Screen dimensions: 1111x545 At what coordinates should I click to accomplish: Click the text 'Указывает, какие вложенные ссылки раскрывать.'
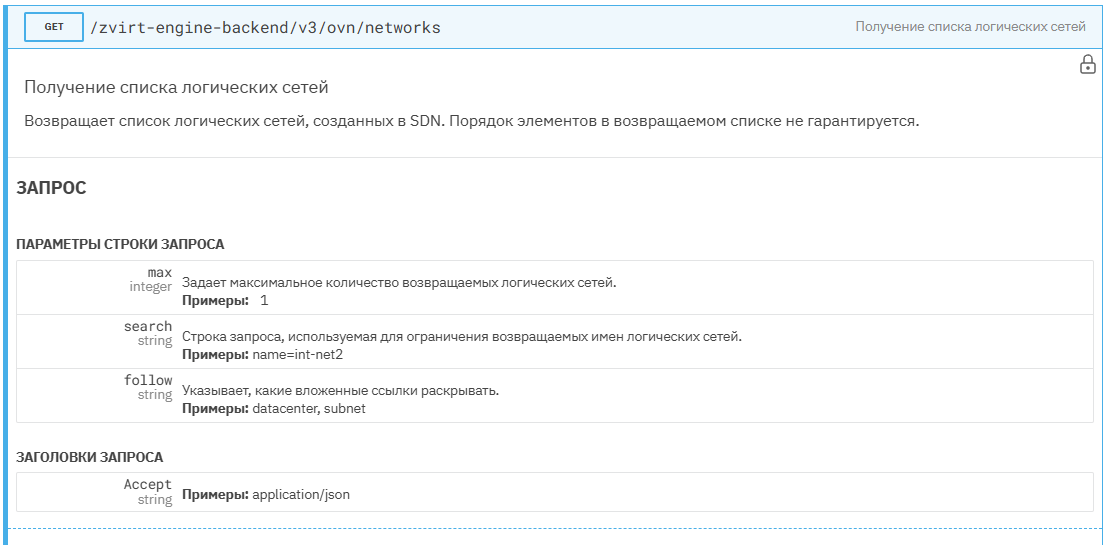341,391
